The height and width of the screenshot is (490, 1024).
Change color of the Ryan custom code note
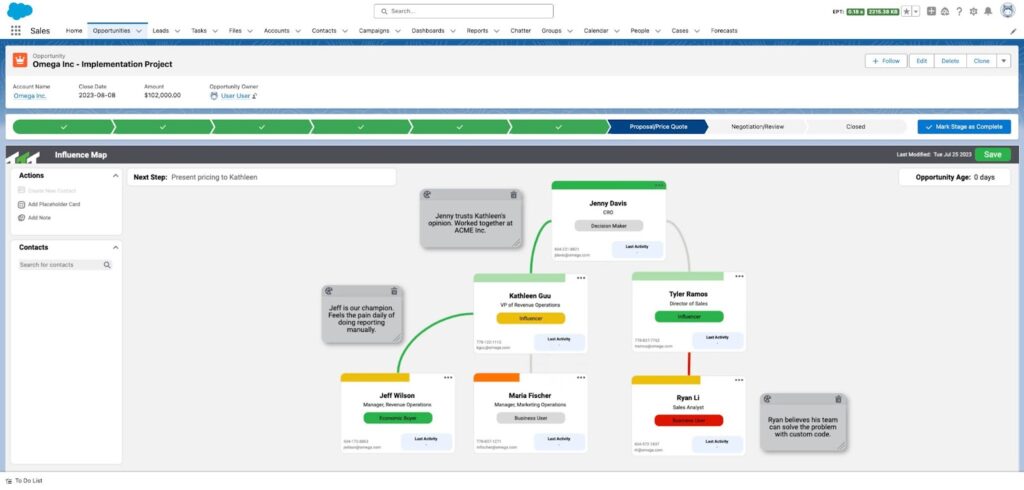[x=767, y=399]
